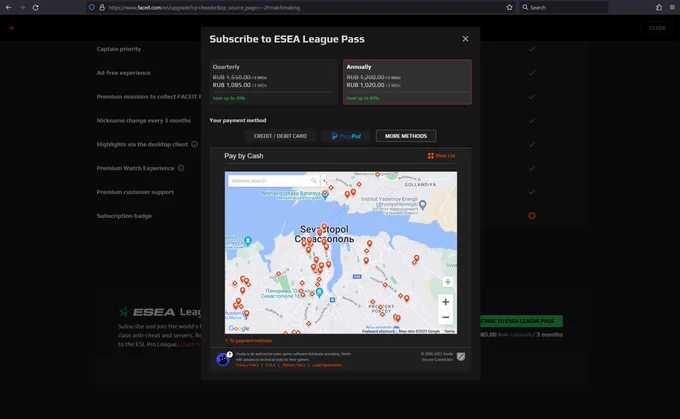Open info icon next to Highlights via desktop client
The width and height of the screenshot is (680, 419).
195,144
